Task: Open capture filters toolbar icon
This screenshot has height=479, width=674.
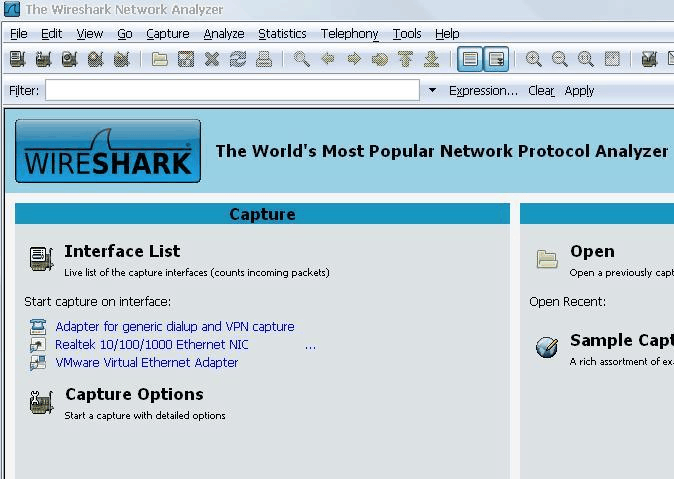Action: coord(649,59)
